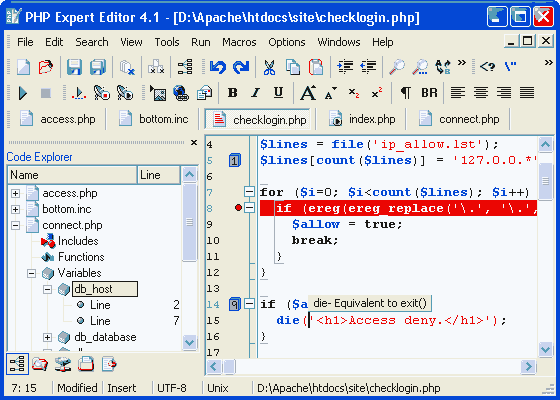This screenshot has width=560, height=400.
Task: Toggle subscript formatting
Action: click(x=354, y=93)
